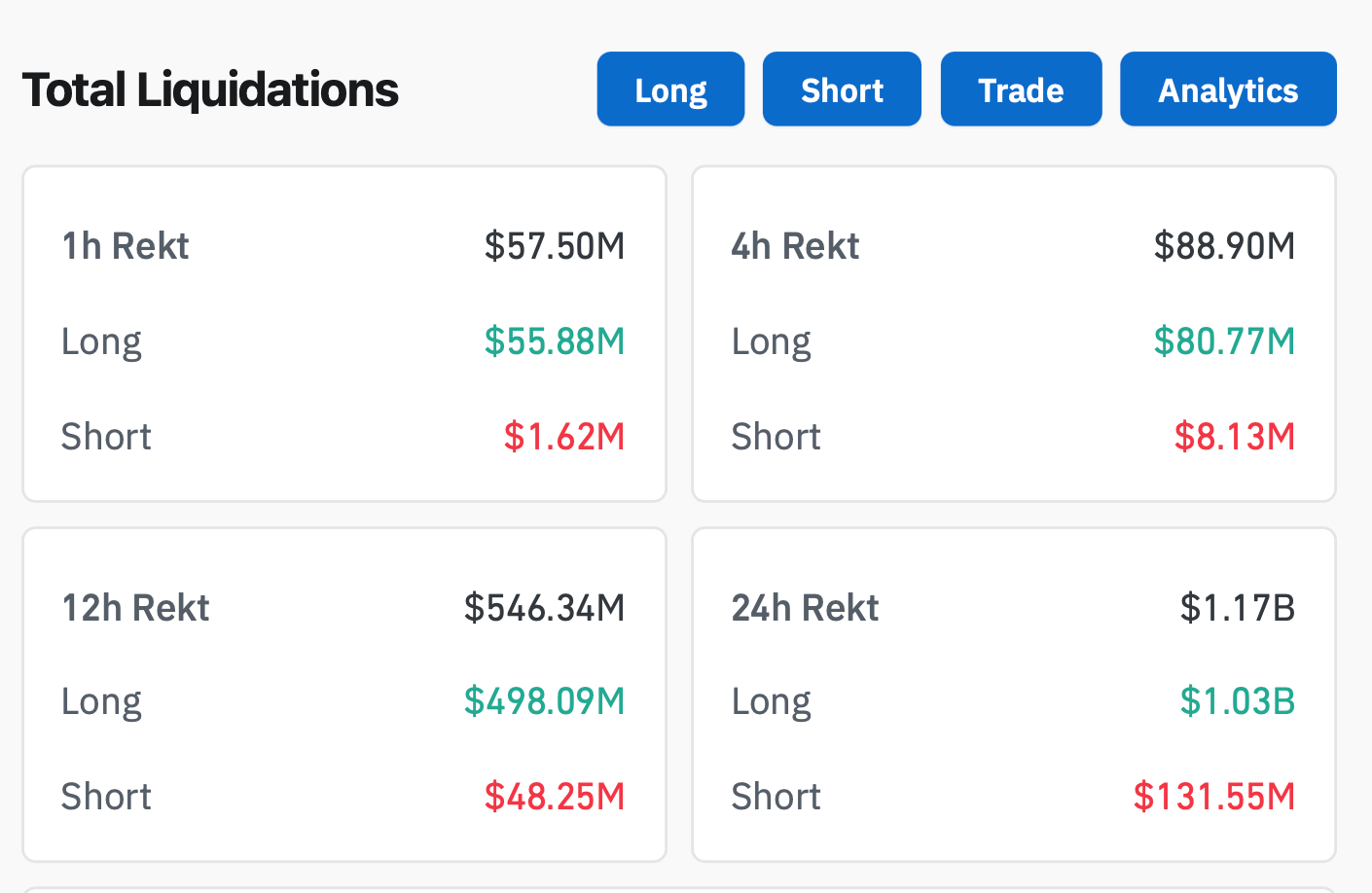This screenshot has width=1372, height=893.
Task: Open the Analytics button
Action: [x=1228, y=89]
